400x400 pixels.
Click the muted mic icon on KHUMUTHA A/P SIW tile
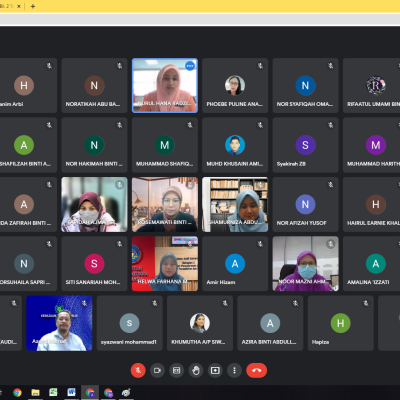click(225, 303)
